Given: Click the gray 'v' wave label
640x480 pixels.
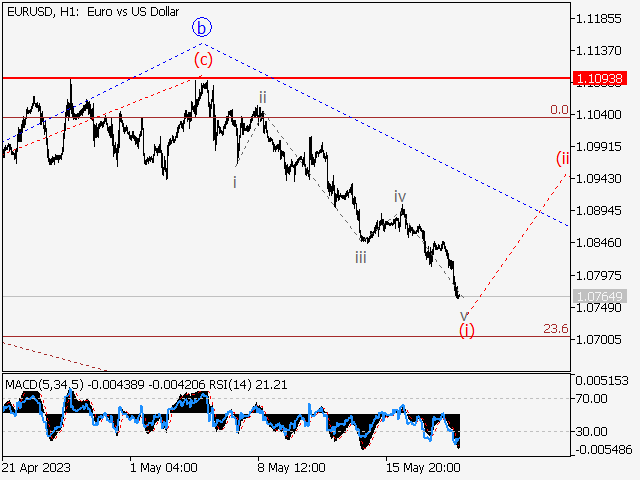Looking at the screenshot, I should (x=464, y=315).
